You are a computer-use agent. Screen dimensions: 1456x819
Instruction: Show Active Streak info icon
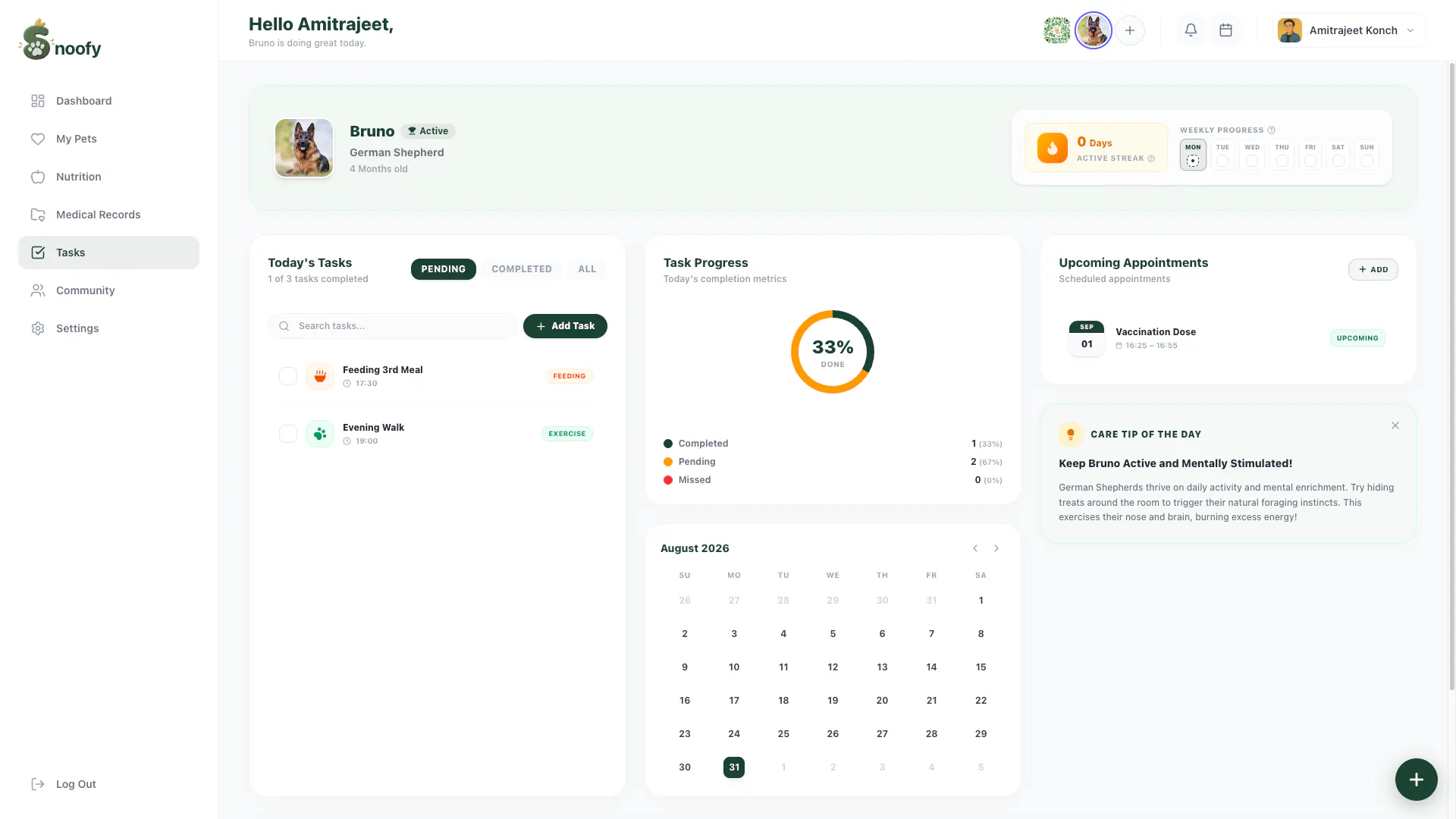coord(1151,158)
